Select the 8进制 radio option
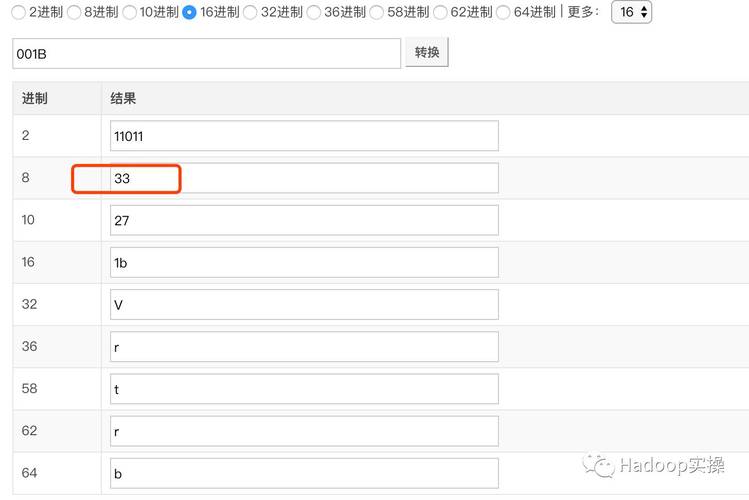Image resolution: width=749 pixels, height=500 pixels. pyautogui.click(x=73, y=13)
